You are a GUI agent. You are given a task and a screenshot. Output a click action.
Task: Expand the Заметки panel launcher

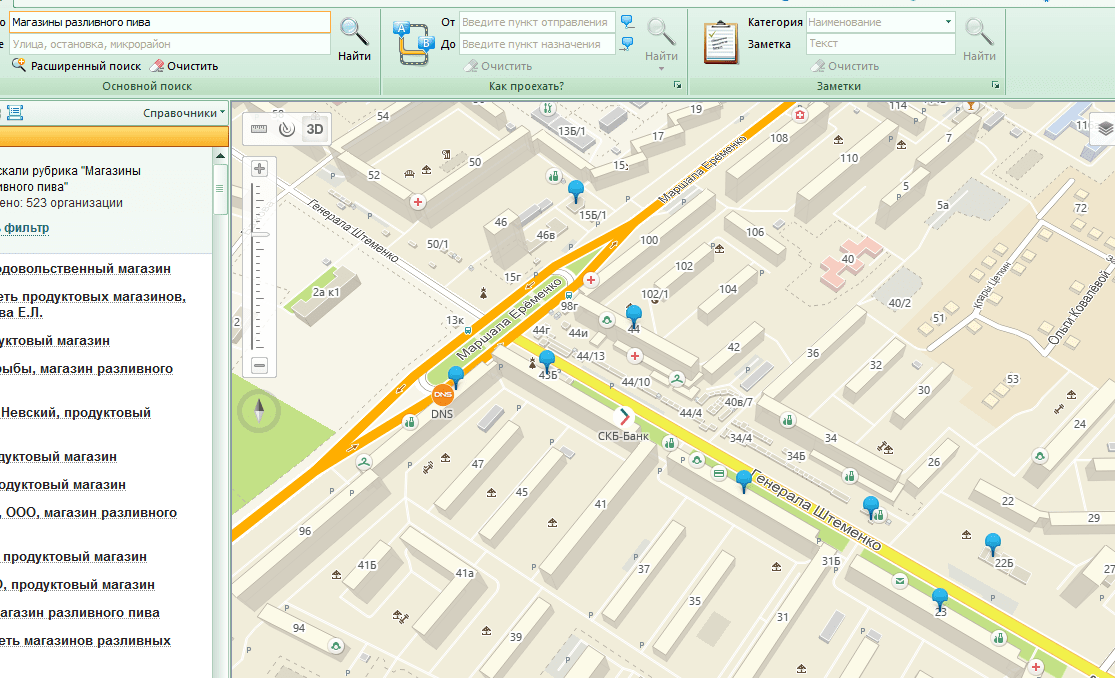click(995, 86)
